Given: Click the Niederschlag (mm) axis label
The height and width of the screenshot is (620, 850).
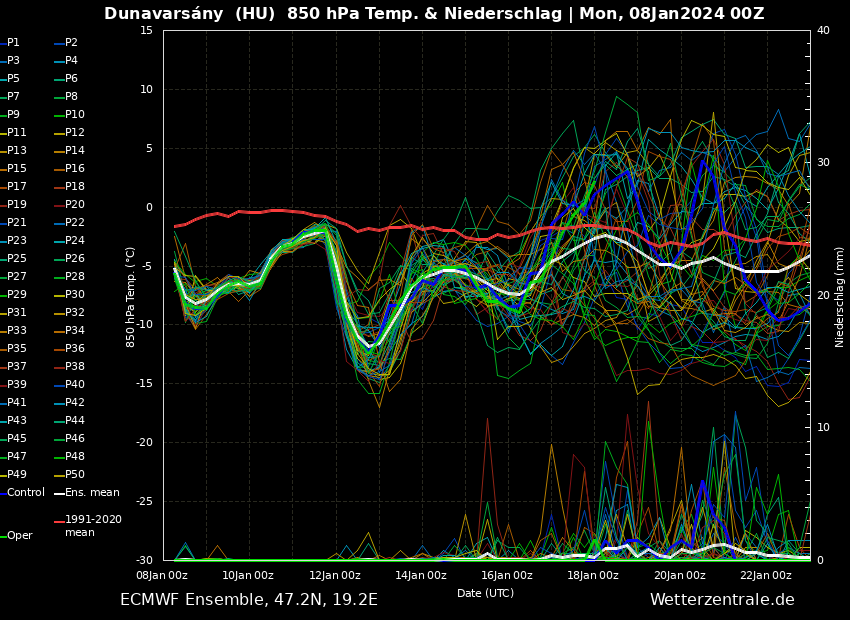Looking at the screenshot, I should point(840,297).
